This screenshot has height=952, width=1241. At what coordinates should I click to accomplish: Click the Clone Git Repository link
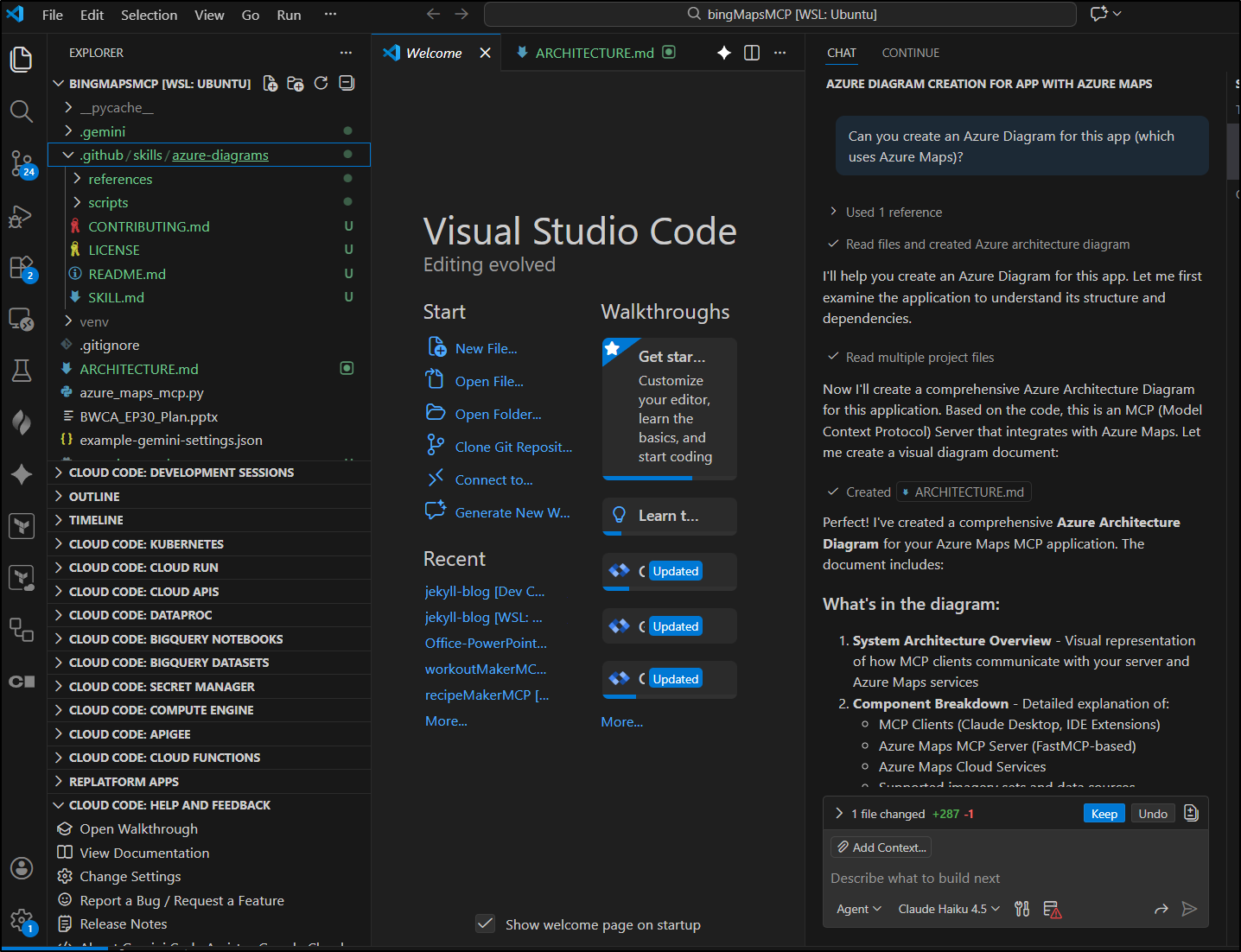[513, 447]
